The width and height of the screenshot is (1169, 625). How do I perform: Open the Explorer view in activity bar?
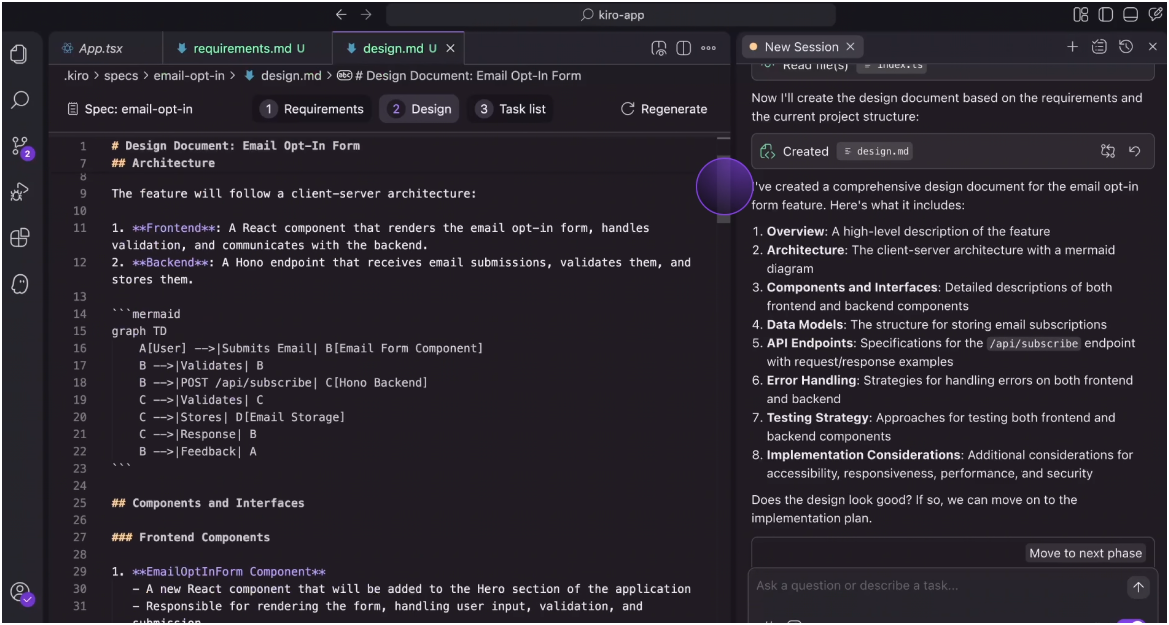coord(19,54)
